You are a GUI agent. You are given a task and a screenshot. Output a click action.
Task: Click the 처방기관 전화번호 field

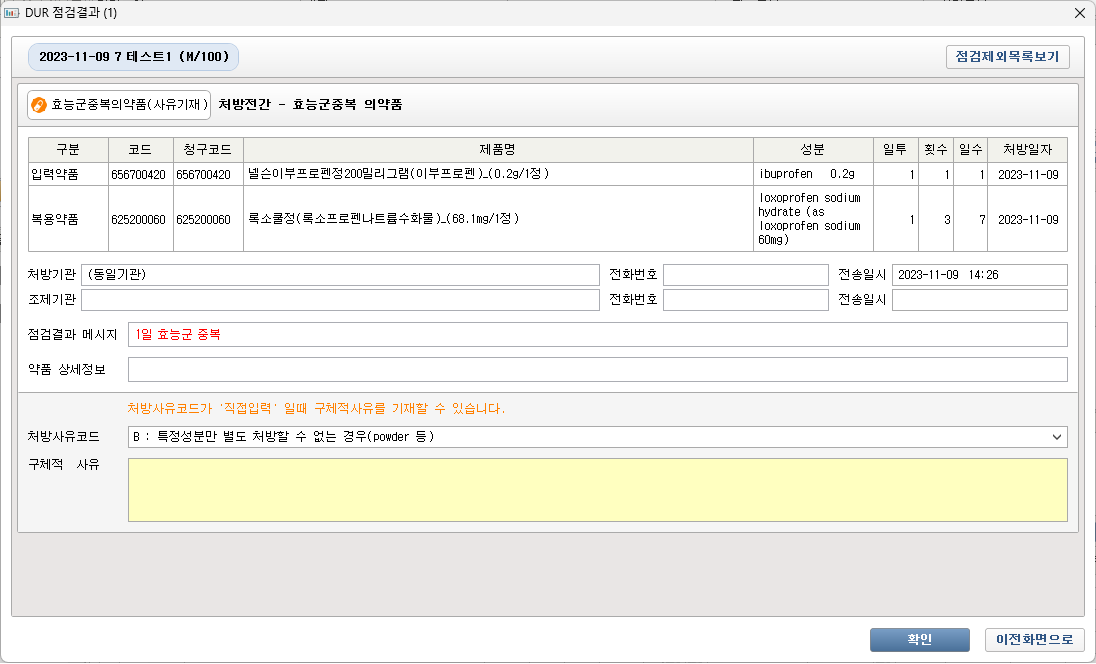tap(745, 275)
